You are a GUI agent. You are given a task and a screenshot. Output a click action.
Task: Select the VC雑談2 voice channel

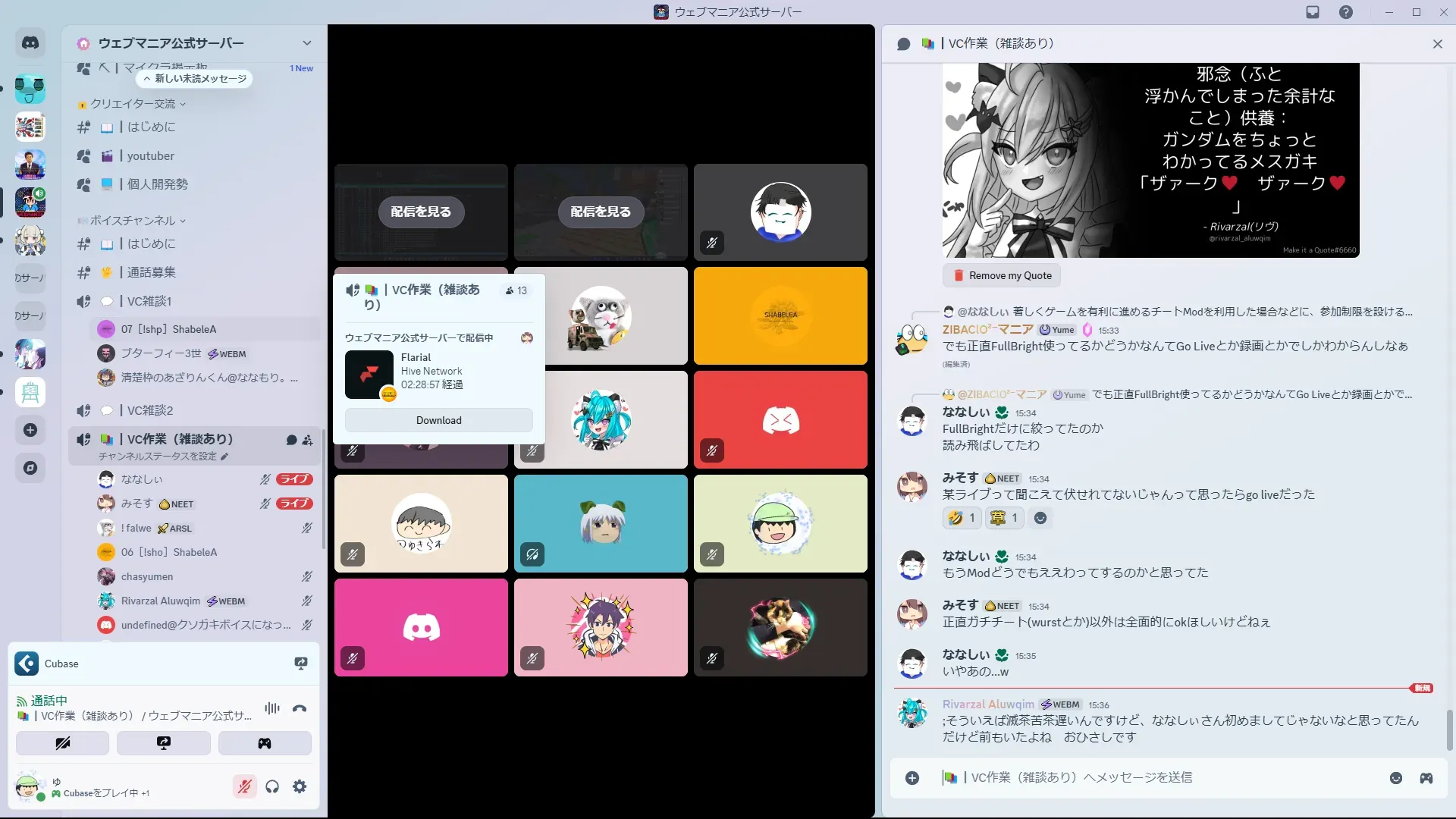[x=150, y=410]
